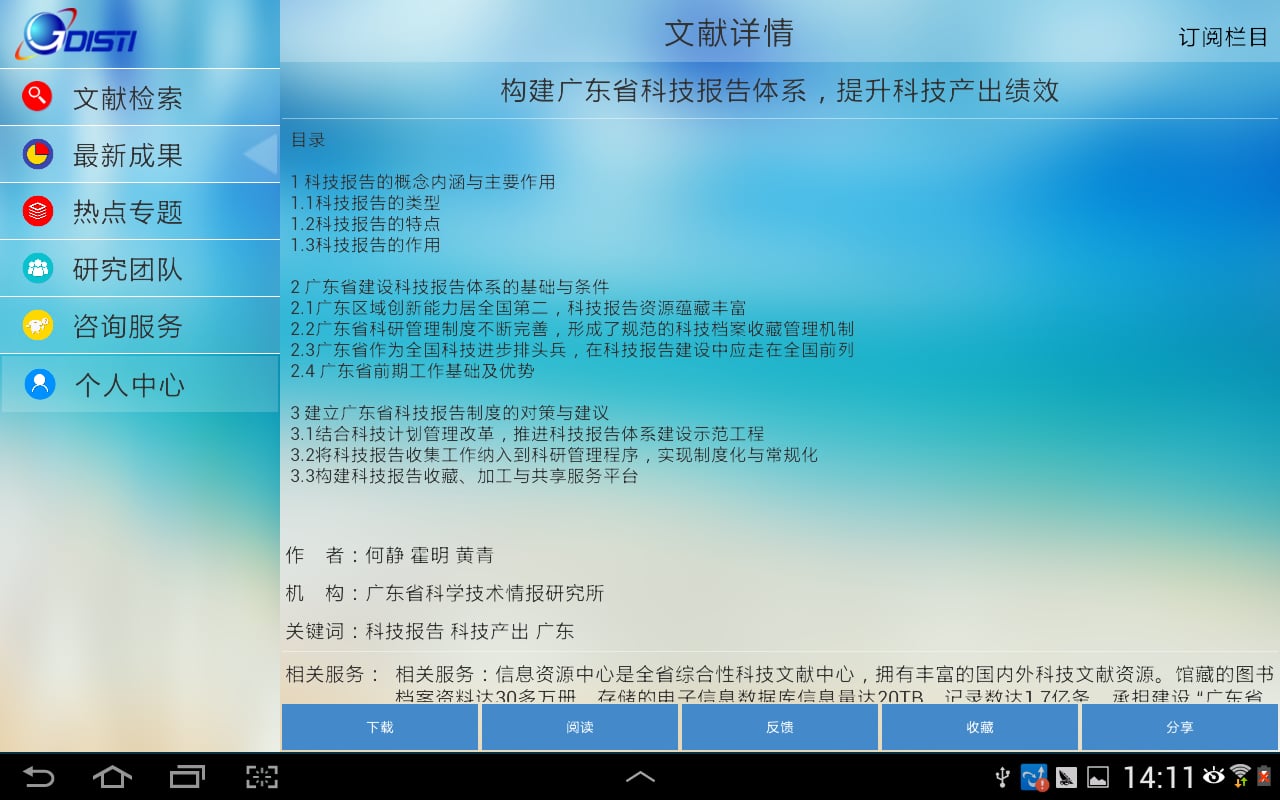
Task: Open 个人中心 menu item
Action: 139,384
